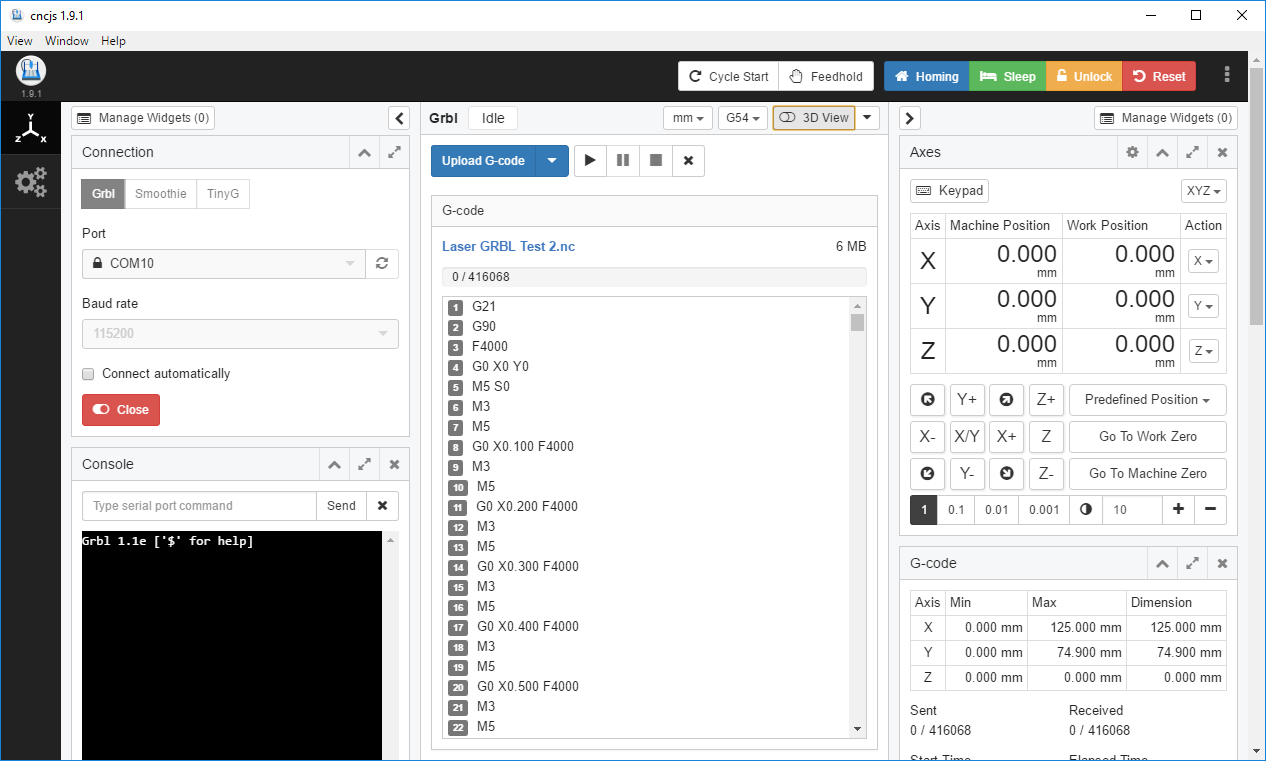Click the Play G-code button
Viewport: 1266px width, 761px height.
point(590,161)
